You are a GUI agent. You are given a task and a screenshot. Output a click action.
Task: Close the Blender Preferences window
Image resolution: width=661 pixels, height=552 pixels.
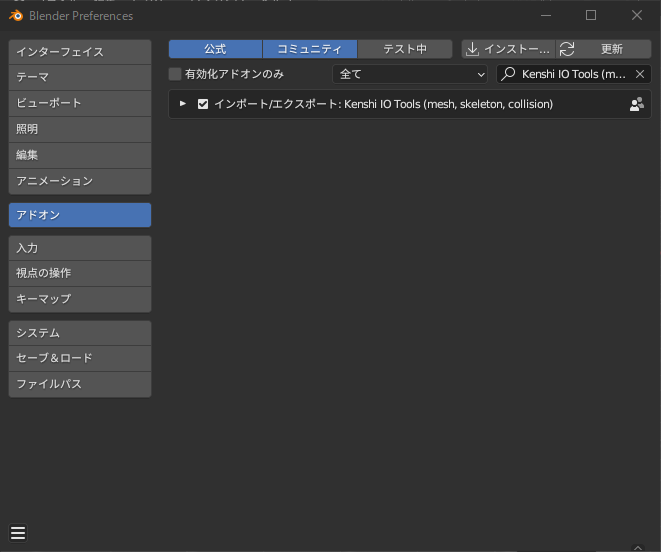[x=637, y=15]
